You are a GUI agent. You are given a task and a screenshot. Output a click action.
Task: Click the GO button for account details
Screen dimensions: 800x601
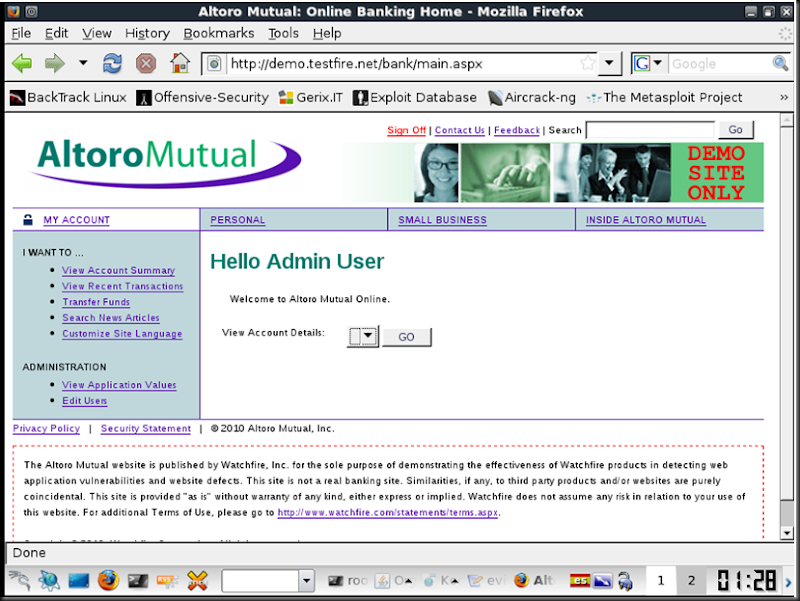(x=407, y=337)
